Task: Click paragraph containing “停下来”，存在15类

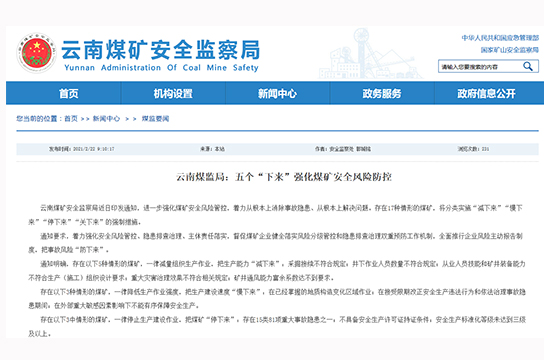Action: point(277,326)
